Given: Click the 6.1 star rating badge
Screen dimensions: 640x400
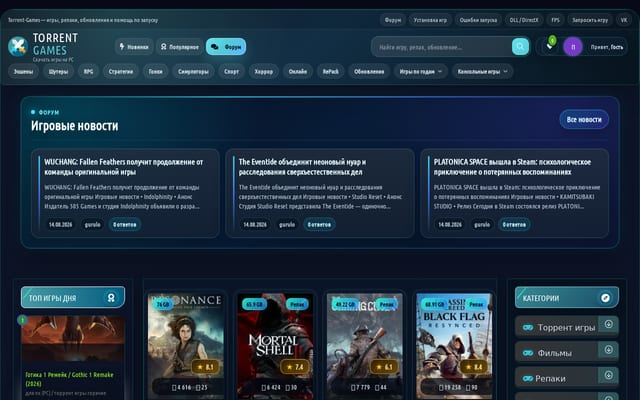Looking at the screenshot, I should pos(384,367).
